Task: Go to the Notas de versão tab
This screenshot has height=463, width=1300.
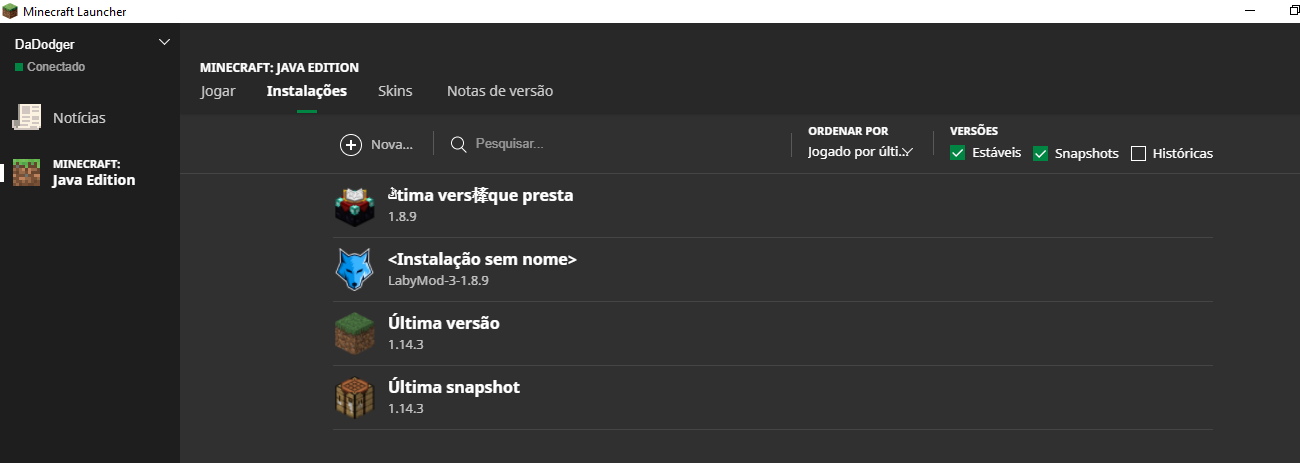Action: (x=500, y=91)
